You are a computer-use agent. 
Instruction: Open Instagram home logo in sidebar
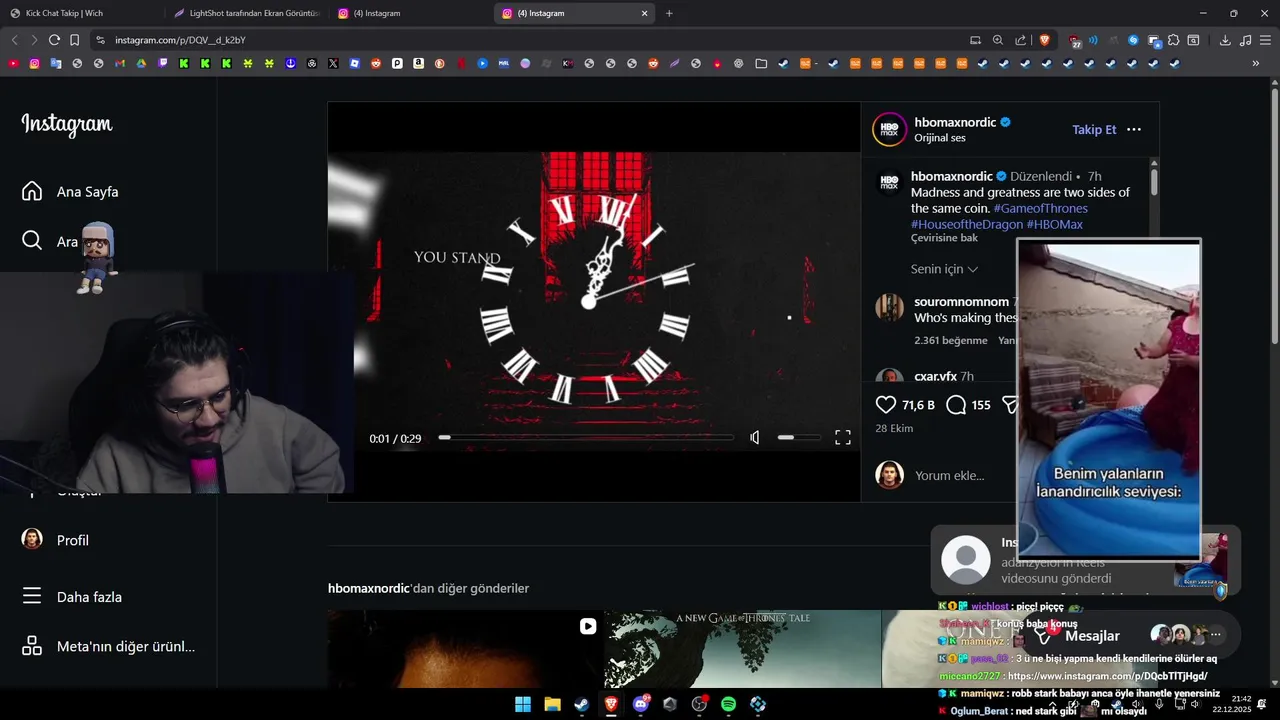pyautogui.click(x=67, y=125)
